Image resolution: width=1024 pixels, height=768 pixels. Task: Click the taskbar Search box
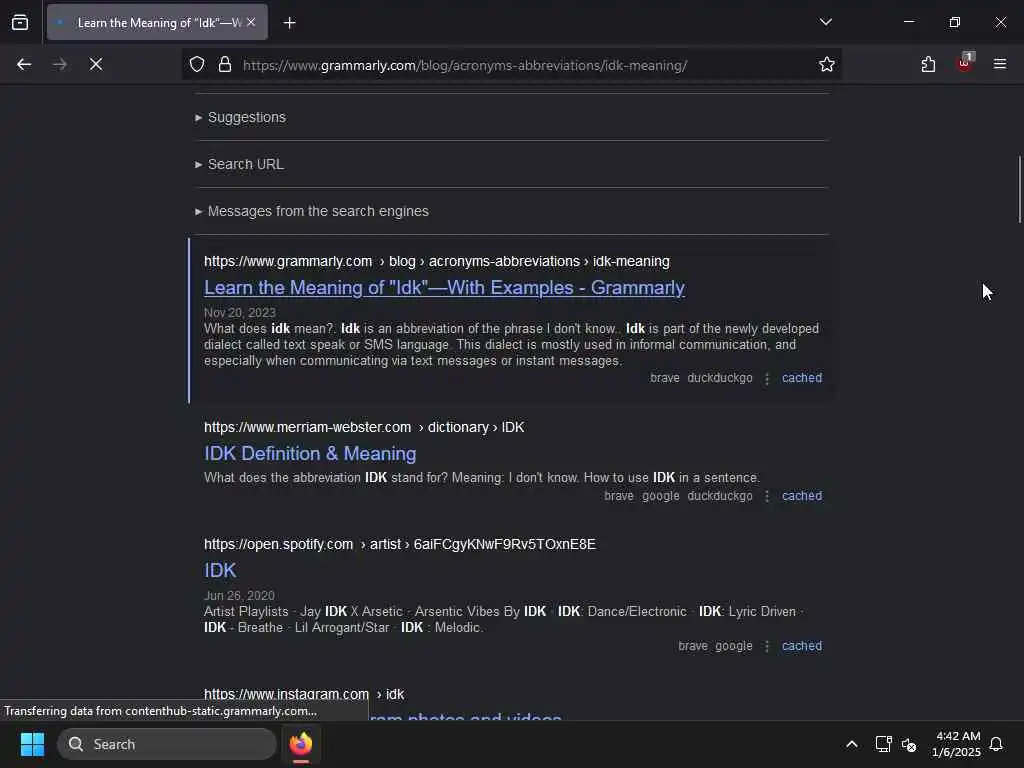(x=167, y=744)
